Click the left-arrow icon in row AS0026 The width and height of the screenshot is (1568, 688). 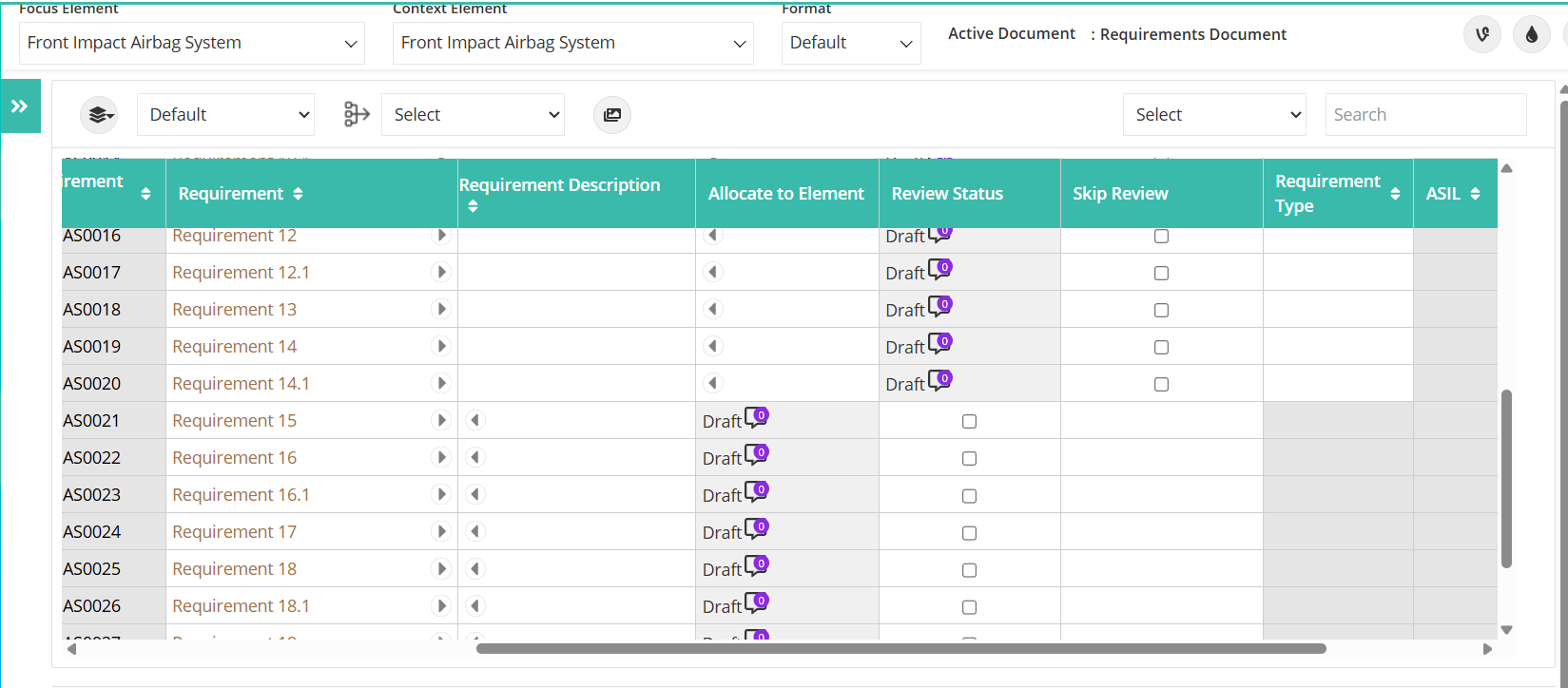[476, 606]
